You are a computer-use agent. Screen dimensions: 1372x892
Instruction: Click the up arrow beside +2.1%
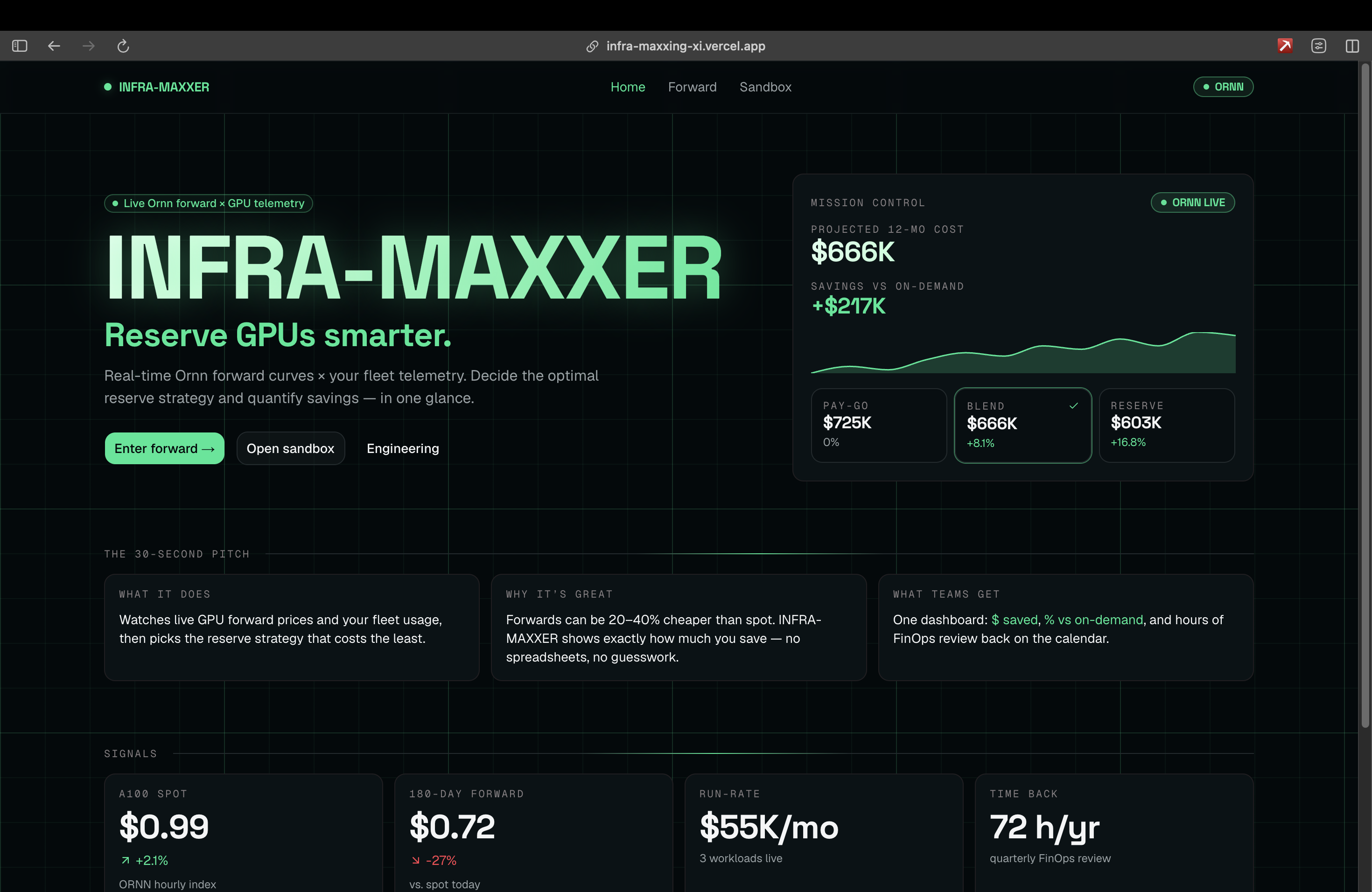pyautogui.click(x=125, y=860)
